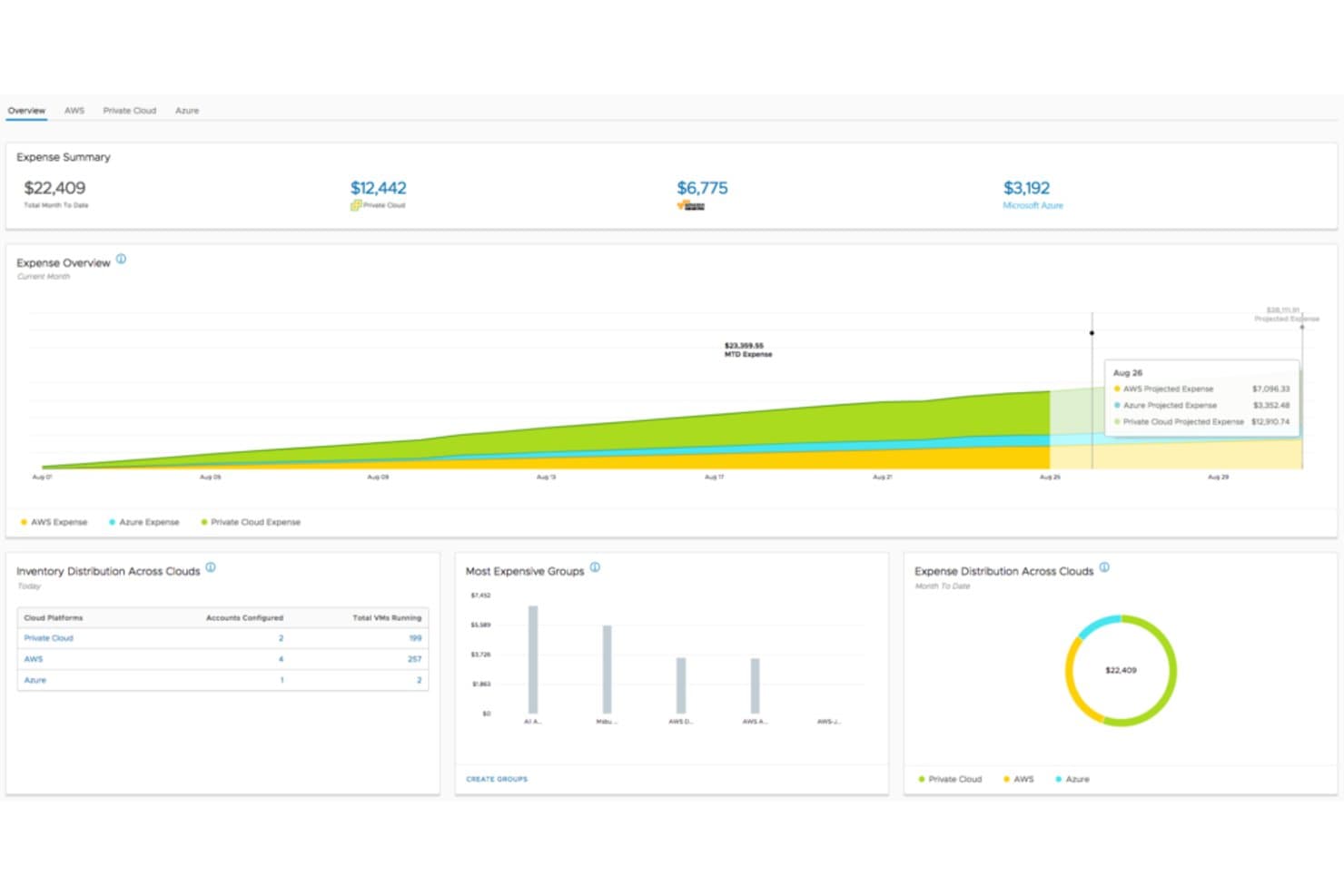The width and height of the screenshot is (1344, 896).
Task: Click the 'AWS Projected Expense' tooltip row
Action: (1201, 389)
